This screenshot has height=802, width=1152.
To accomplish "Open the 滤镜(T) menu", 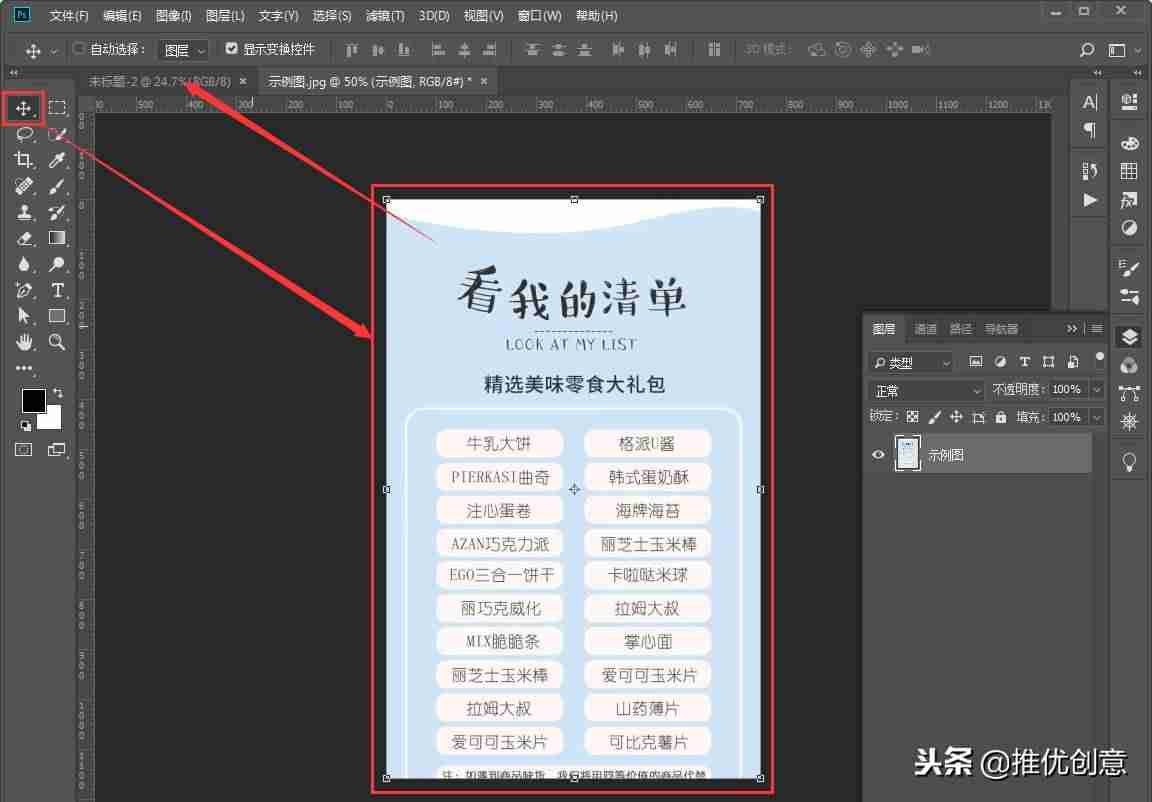I will click(385, 15).
